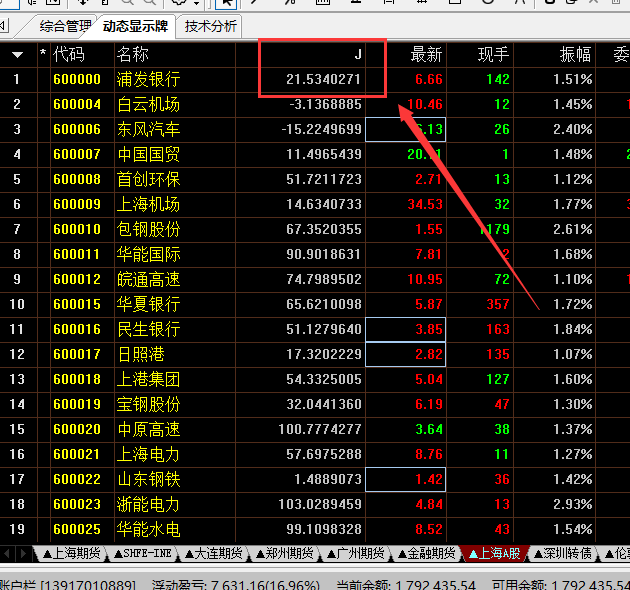Sort by the 现手 column header
The image size is (630, 590).
(494, 54)
